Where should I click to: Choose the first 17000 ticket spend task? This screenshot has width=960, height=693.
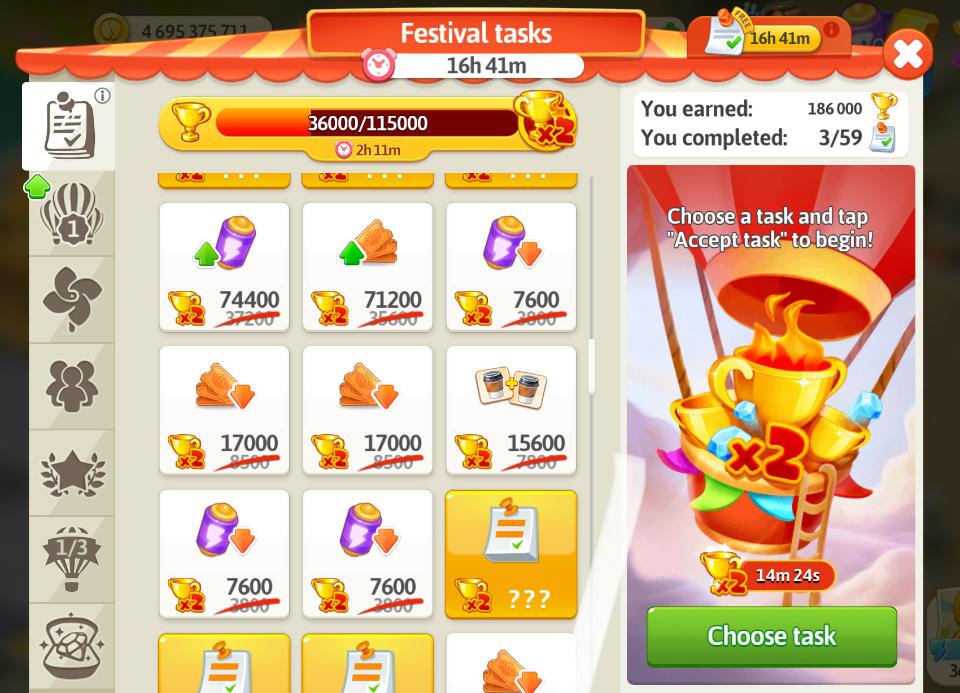[x=224, y=410]
